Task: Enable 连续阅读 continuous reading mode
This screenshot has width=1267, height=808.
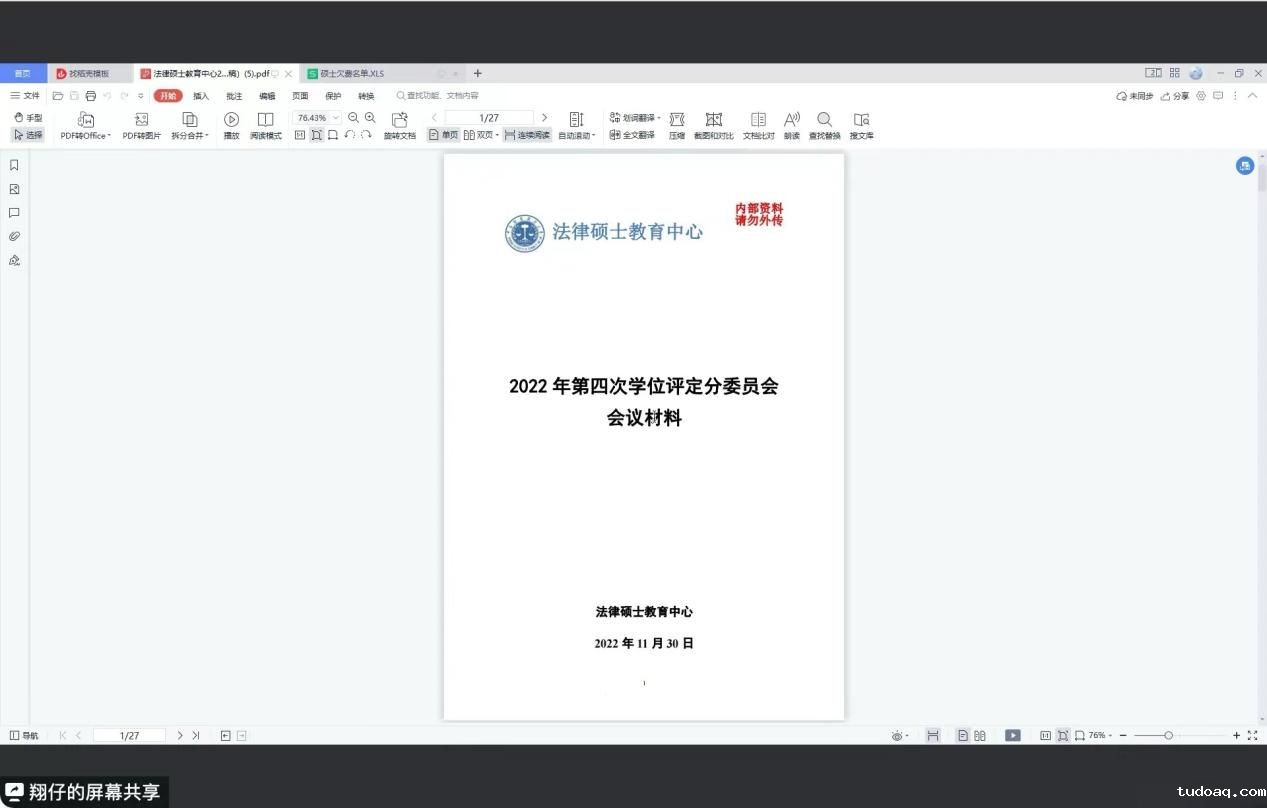Action: (x=527, y=135)
